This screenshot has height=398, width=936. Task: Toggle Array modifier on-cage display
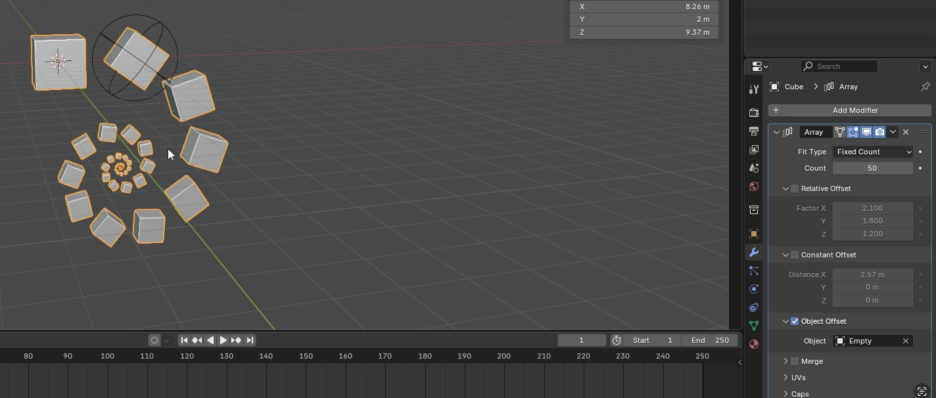840,132
